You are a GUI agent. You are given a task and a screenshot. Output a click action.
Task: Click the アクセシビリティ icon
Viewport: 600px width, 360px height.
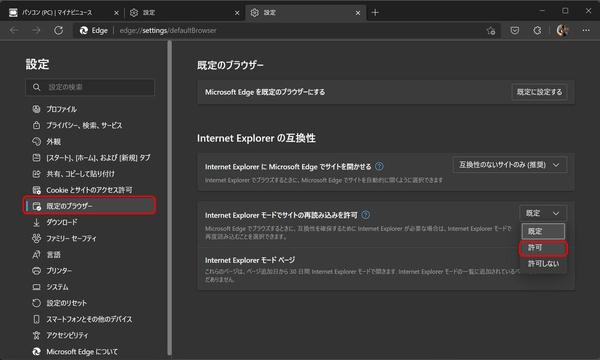click(36, 335)
